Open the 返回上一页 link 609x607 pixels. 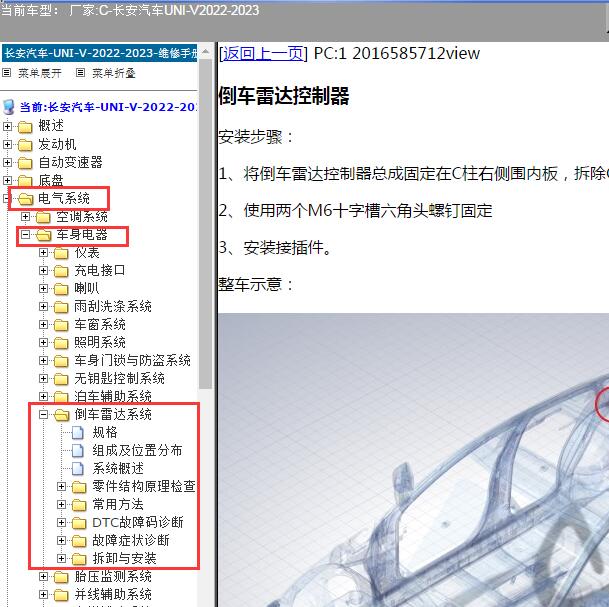[263, 54]
